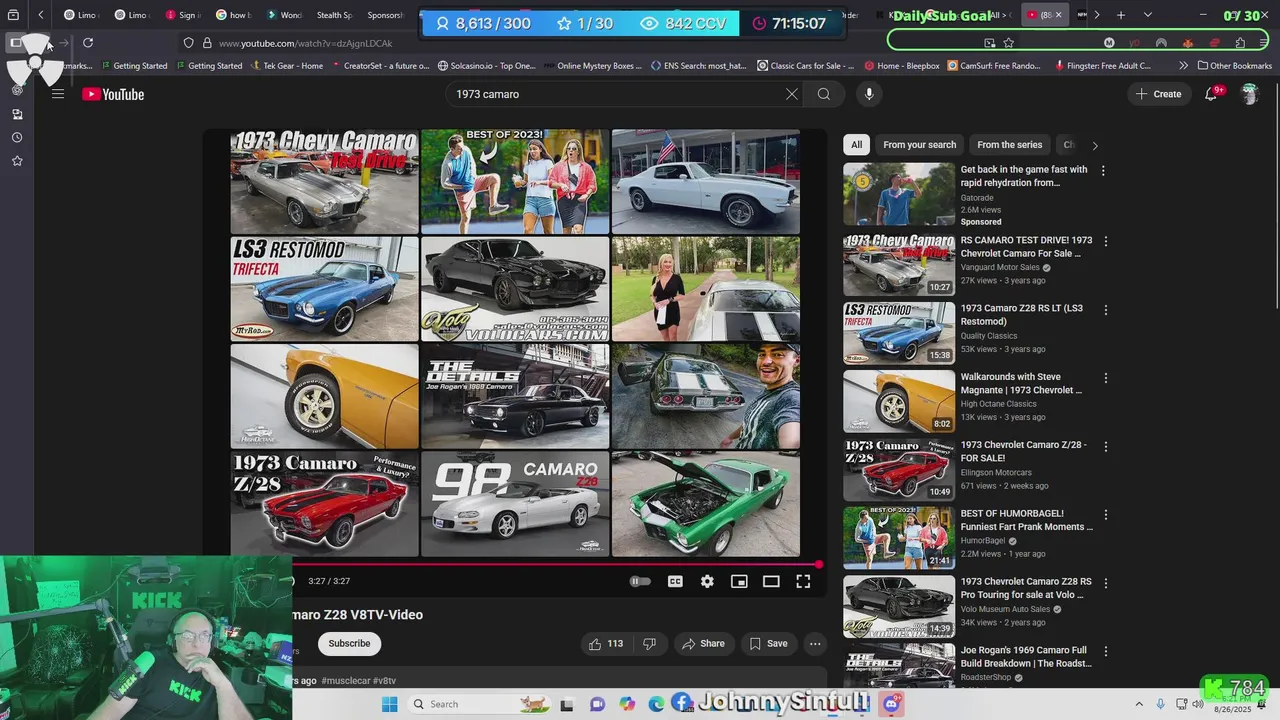
Task: Open options for Best of HumorBagel video
Action: (x=1105, y=515)
